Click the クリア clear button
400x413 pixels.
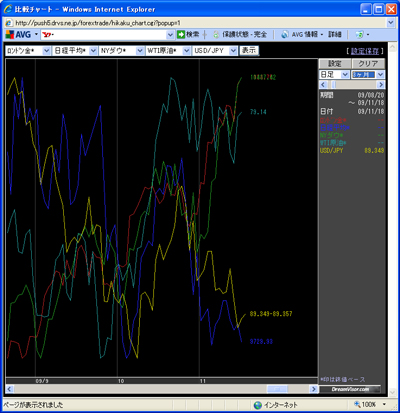(x=368, y=63)
